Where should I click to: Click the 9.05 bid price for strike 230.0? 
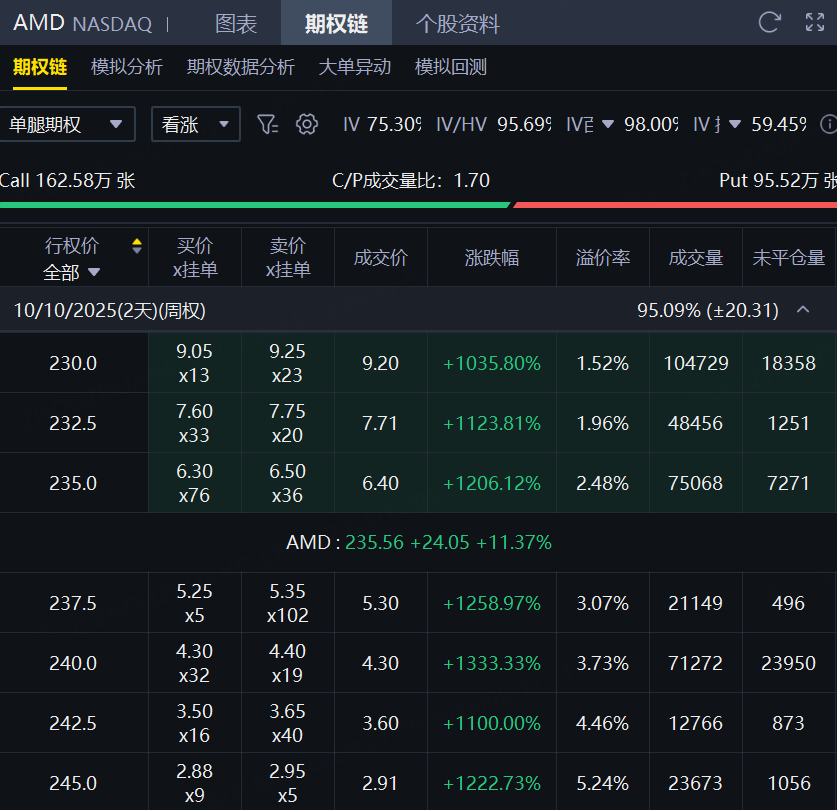click(194, 351)
